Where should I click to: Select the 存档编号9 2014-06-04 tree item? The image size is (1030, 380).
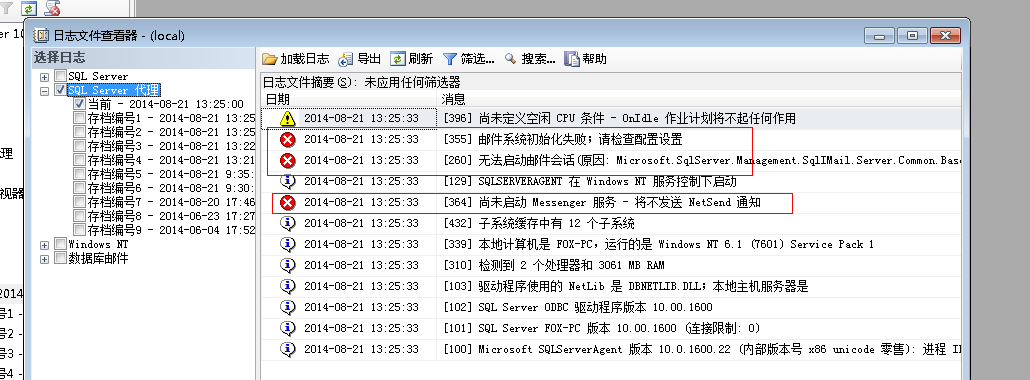coord(171,230)
